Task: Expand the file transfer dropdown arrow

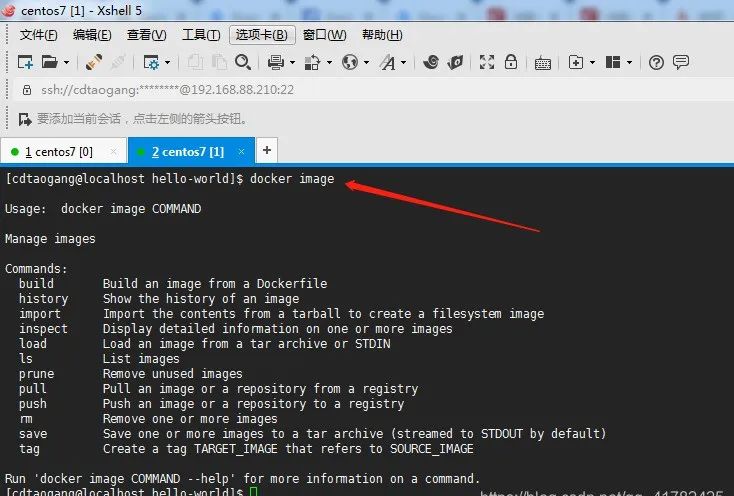Action: 330,62
